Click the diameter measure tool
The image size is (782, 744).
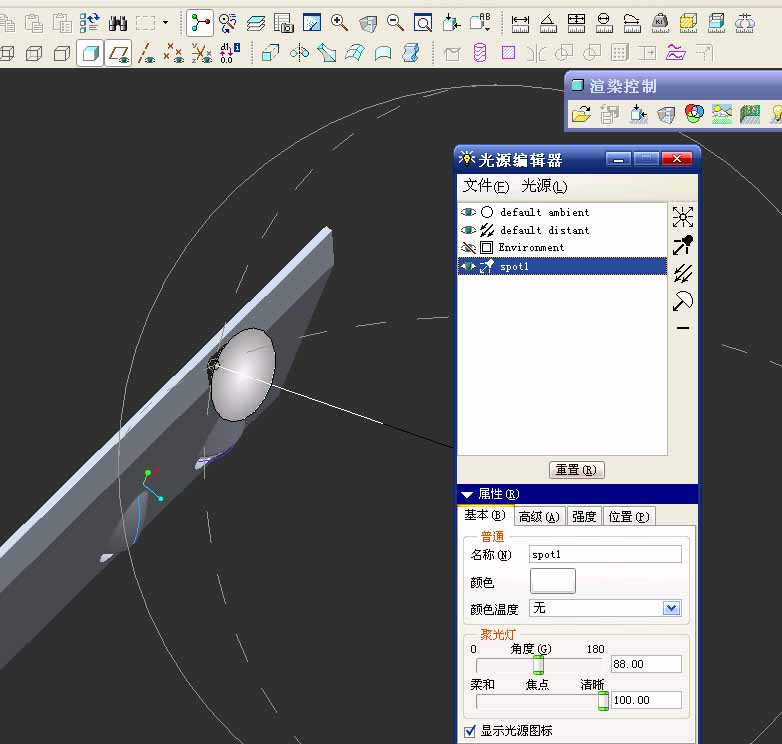click(x=604, y=23)
